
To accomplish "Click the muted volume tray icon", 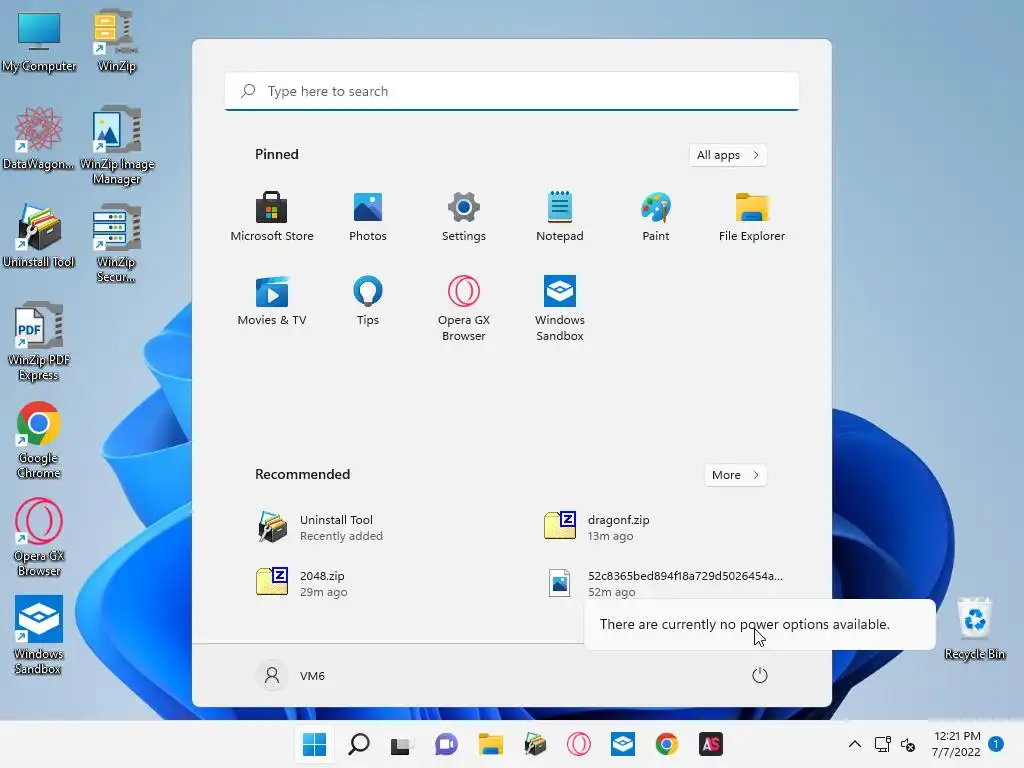I will point(908,744).
